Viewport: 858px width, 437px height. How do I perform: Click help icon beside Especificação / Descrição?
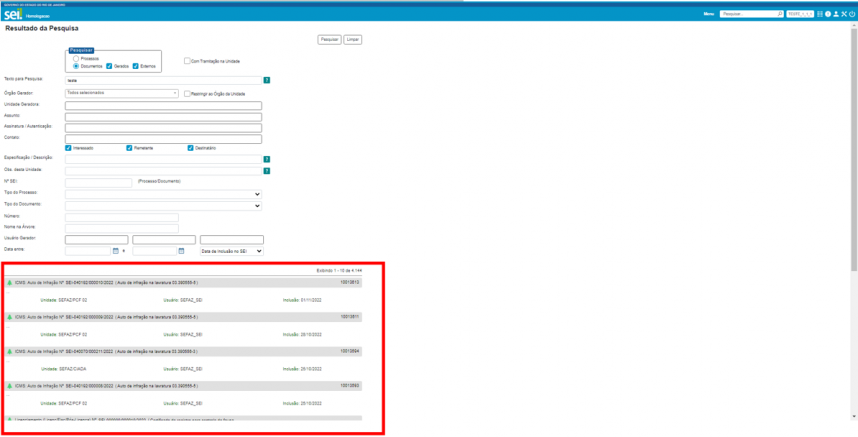tap(267, 159)
